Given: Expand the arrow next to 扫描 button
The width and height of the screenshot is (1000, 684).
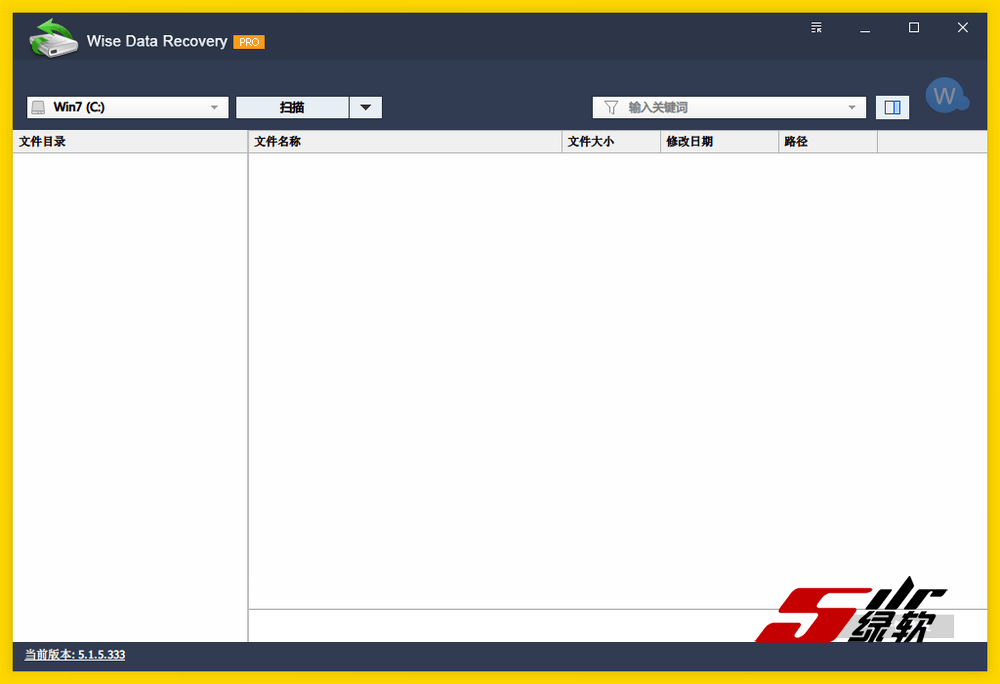Looking at the screenshot, I should click(x=365, y=107).
